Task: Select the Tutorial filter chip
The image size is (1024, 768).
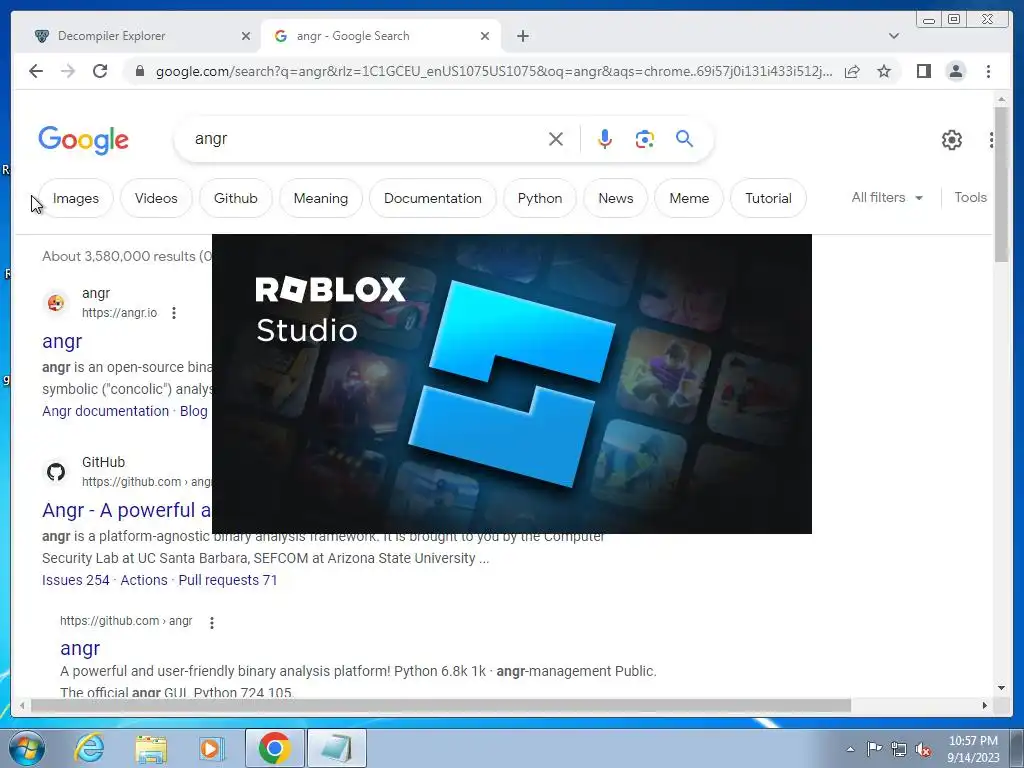Action: (768, 198)
